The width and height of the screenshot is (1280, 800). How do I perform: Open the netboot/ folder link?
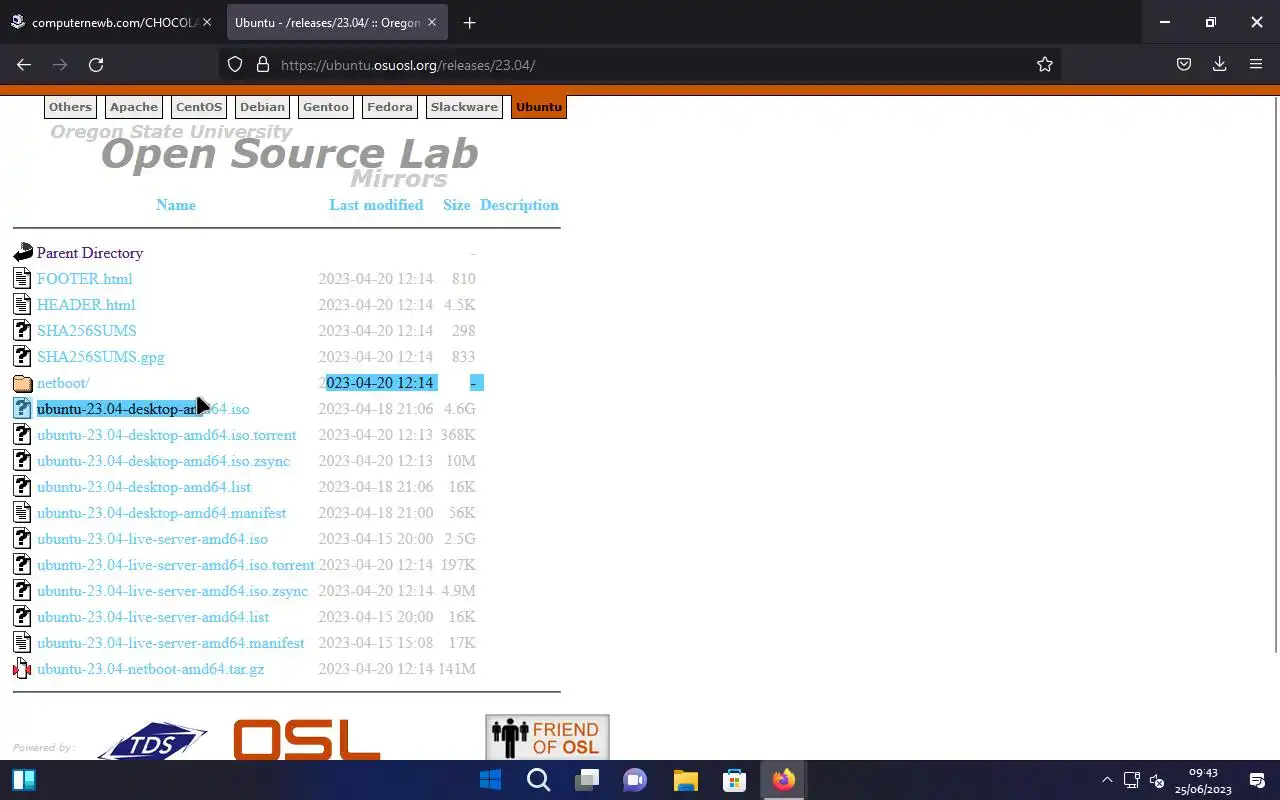point(63,383)
